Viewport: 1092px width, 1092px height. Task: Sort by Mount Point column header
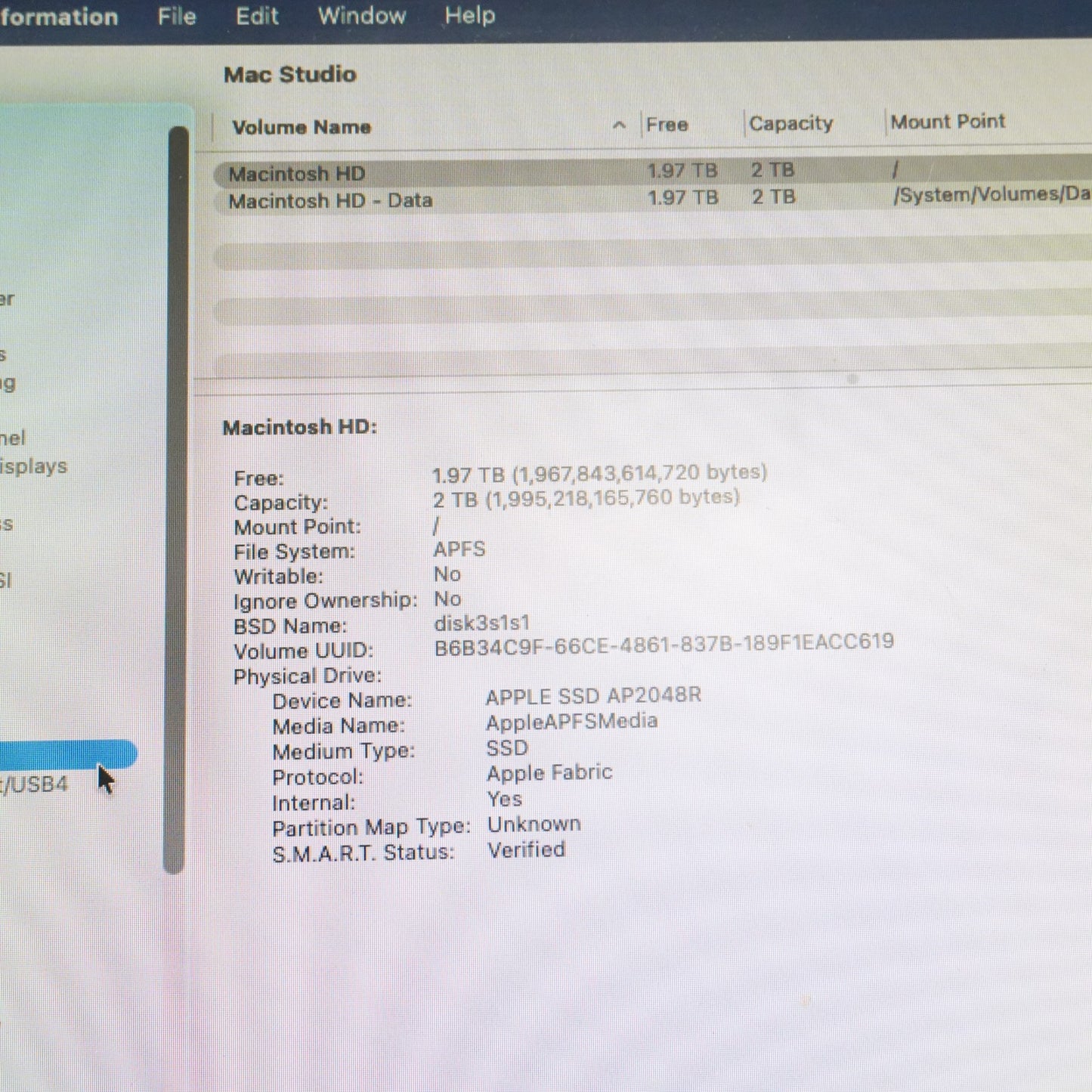[948, 122]
